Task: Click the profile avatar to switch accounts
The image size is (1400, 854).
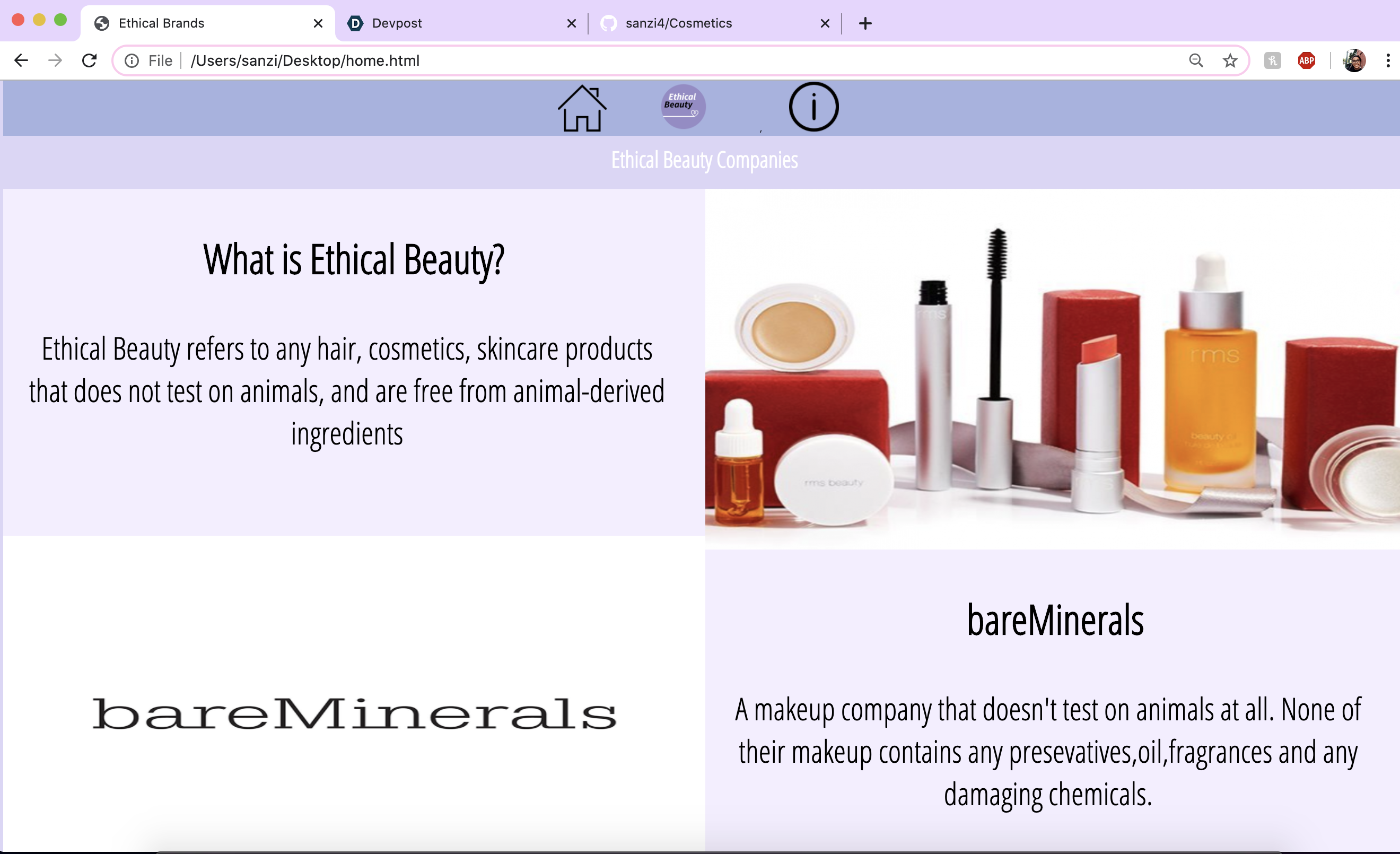Action: [1354, 60]
